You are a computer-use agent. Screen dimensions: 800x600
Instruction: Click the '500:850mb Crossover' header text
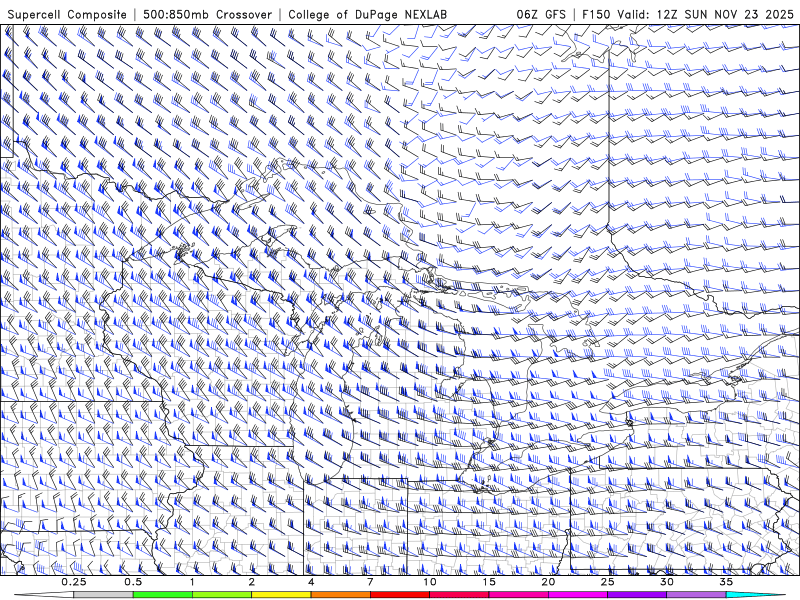[x=207, y=14]
